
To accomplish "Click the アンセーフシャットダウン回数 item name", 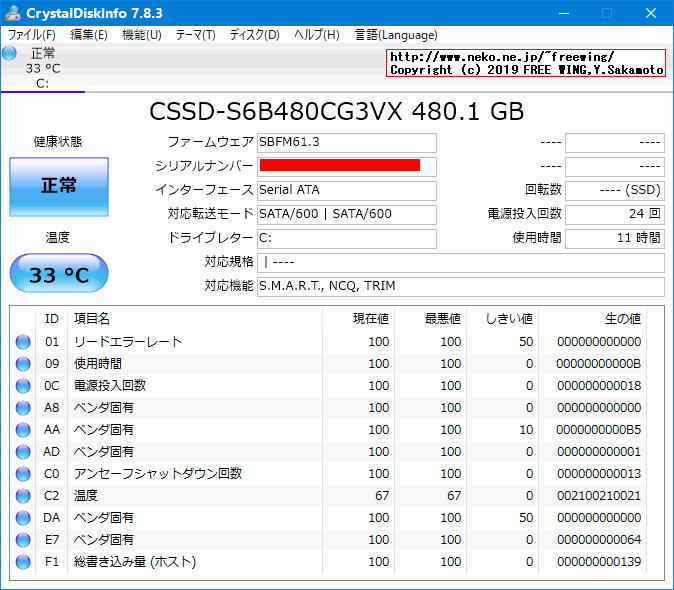I will [x=158, y=474].
